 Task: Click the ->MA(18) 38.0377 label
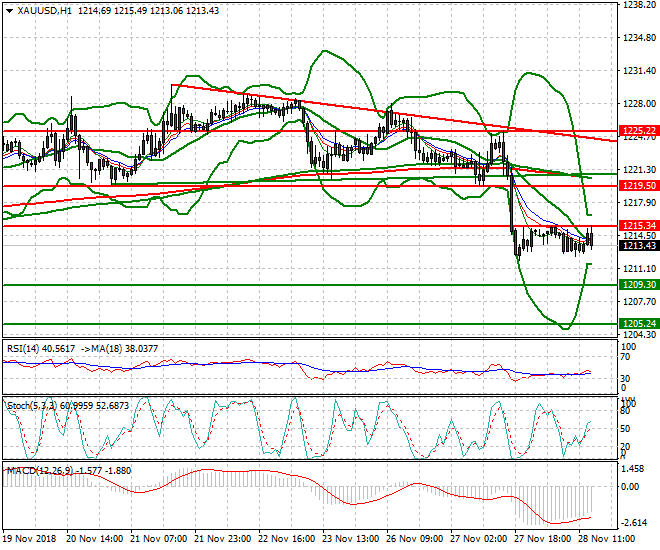pos(119,349)
